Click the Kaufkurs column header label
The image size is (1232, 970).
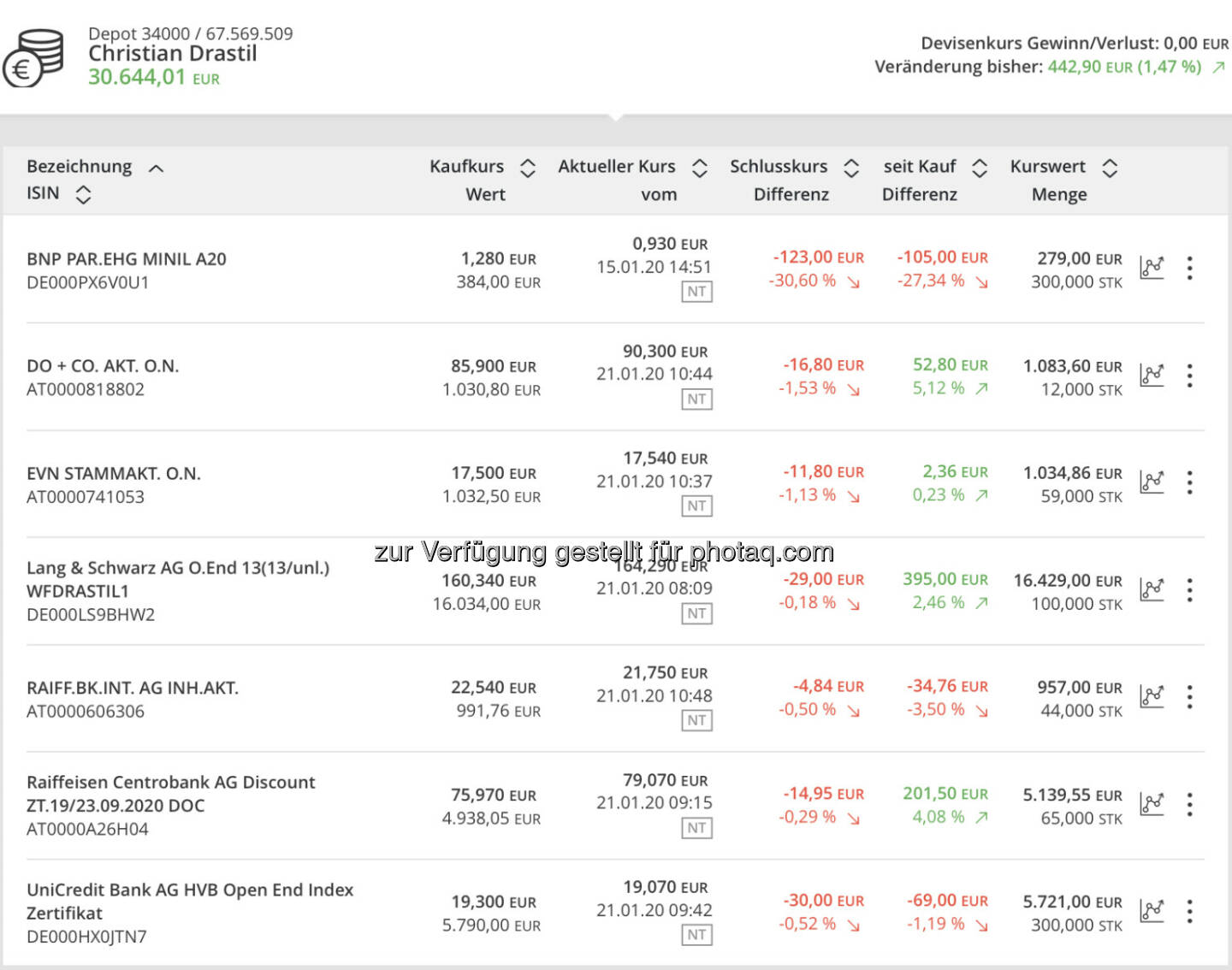pyautogui.click(x=466, y=166)
